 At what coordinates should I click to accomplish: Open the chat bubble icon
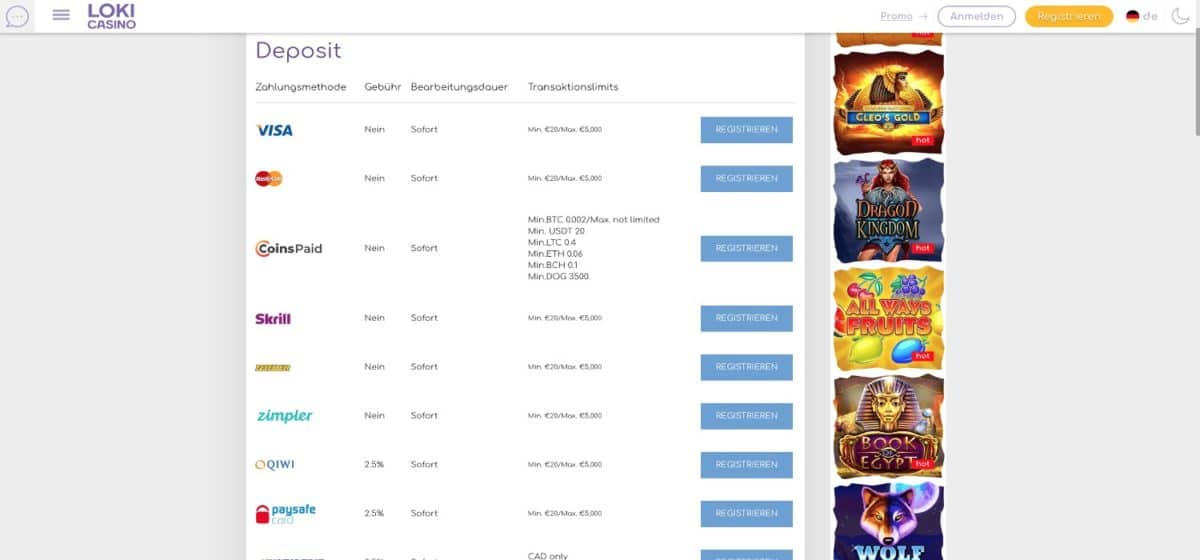point(17,16)
